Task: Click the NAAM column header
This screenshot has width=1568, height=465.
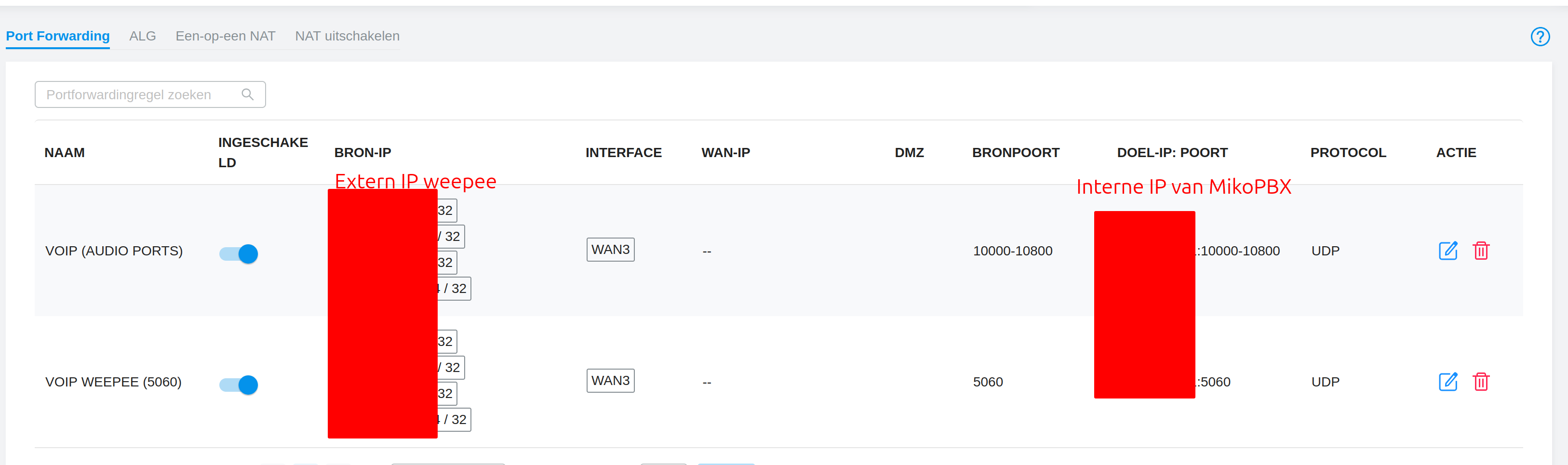Action: (x=65, y=153)
